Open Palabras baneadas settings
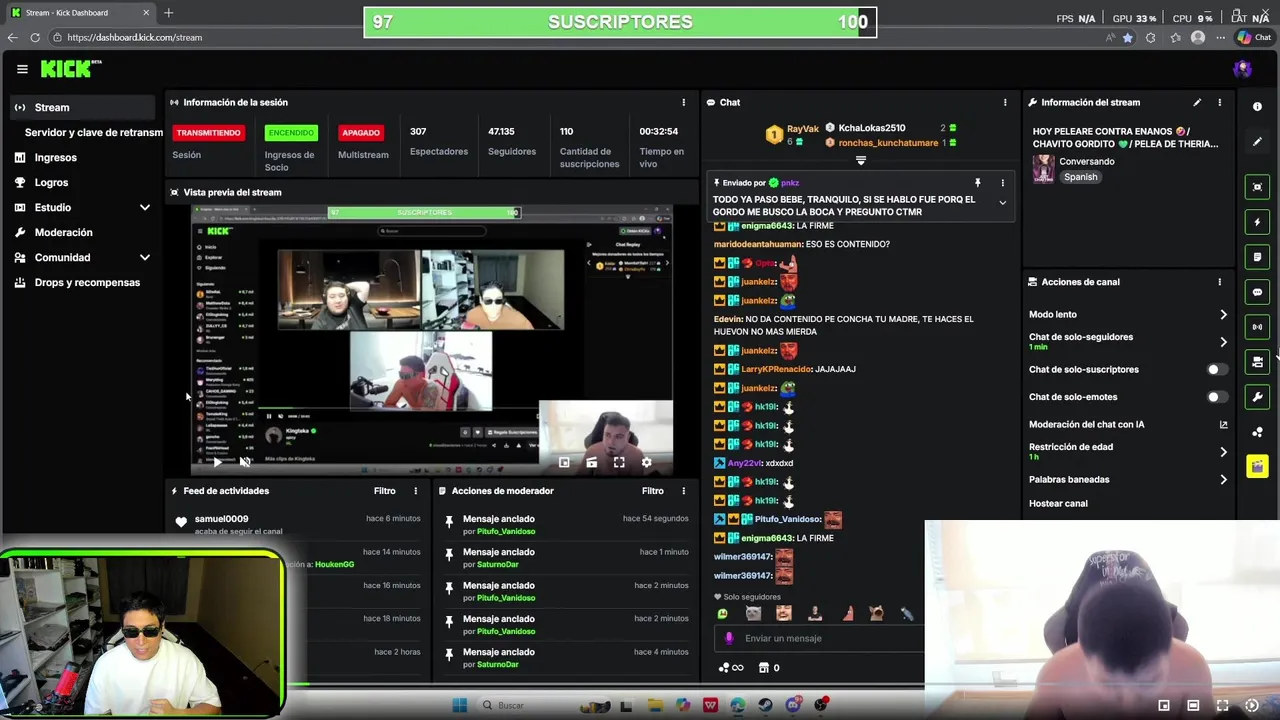This screenshot has height=720, width=1280. [1128, 480]
